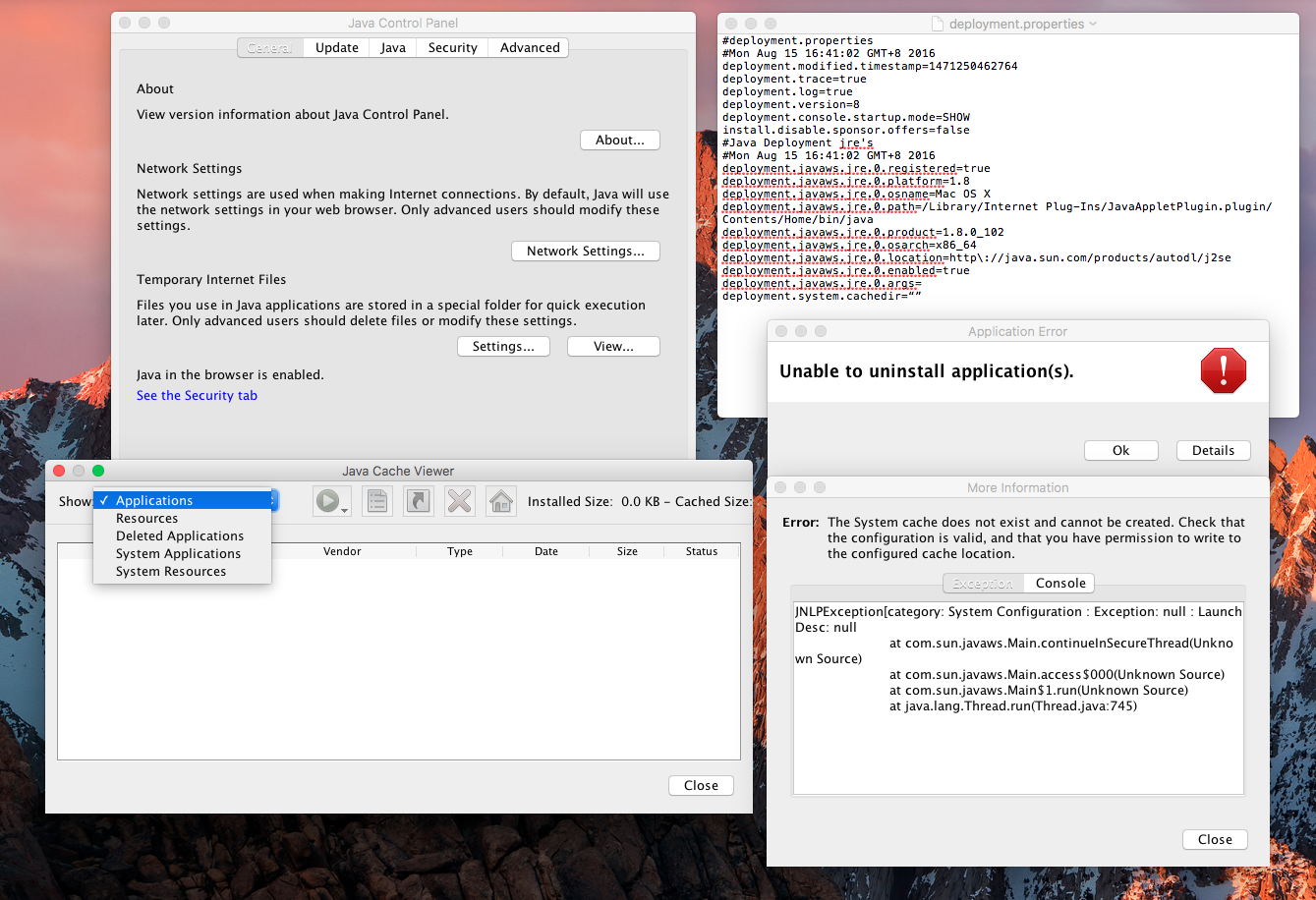Pick System Resources from Show list

(171, 572)
